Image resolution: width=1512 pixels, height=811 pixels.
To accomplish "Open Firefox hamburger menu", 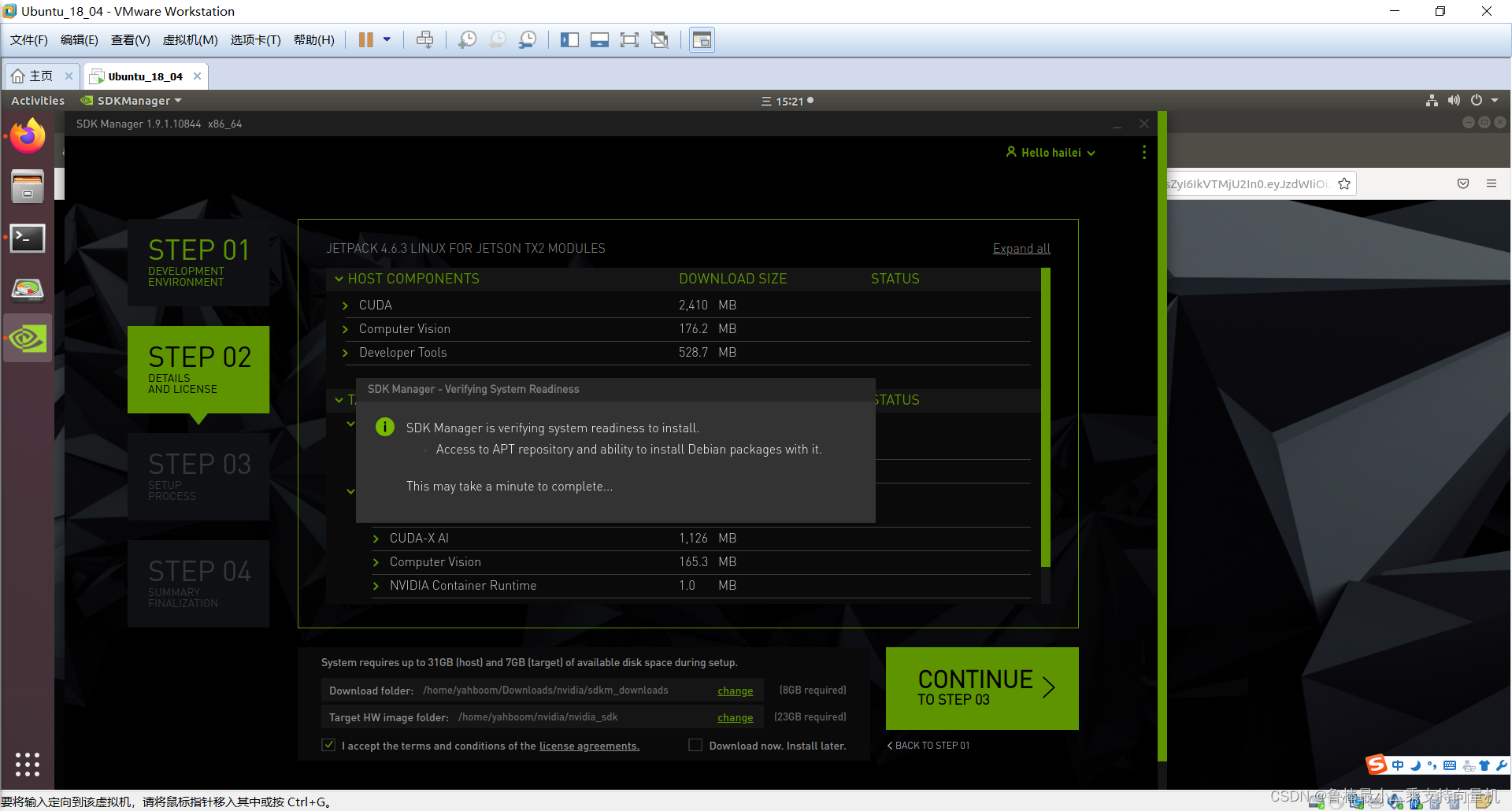I will pos(1492,183).
